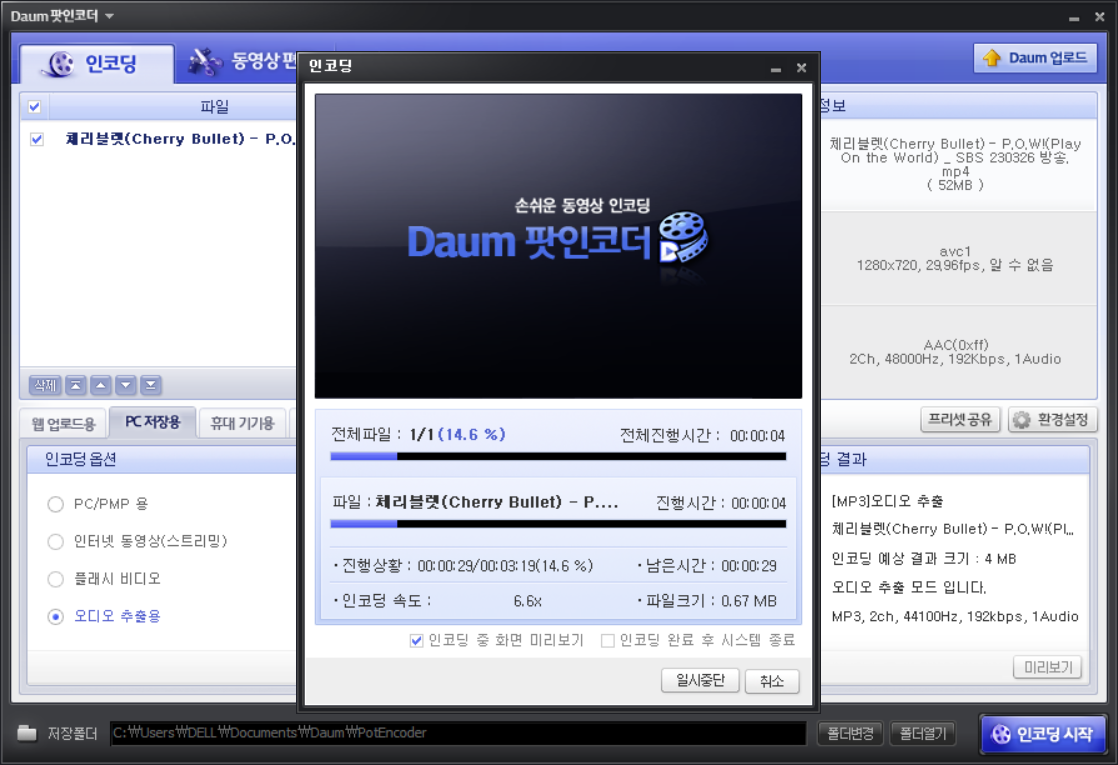Minimize the 인코딩 dialog
The width and height of the screenshot is (1118, 765).
tap(776, 68)
